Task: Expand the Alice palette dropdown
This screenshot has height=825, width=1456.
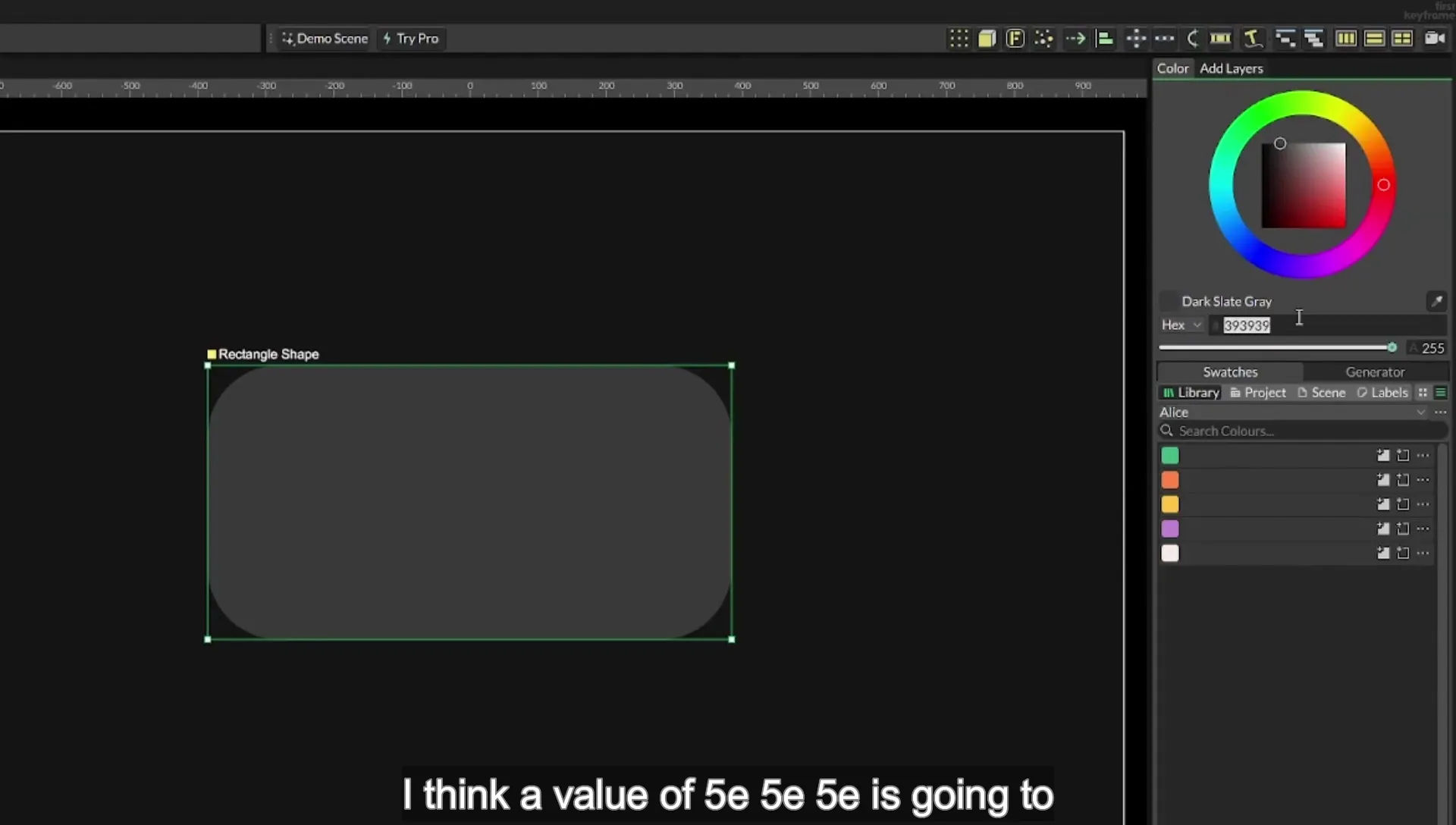Action: click(1420, 412)
